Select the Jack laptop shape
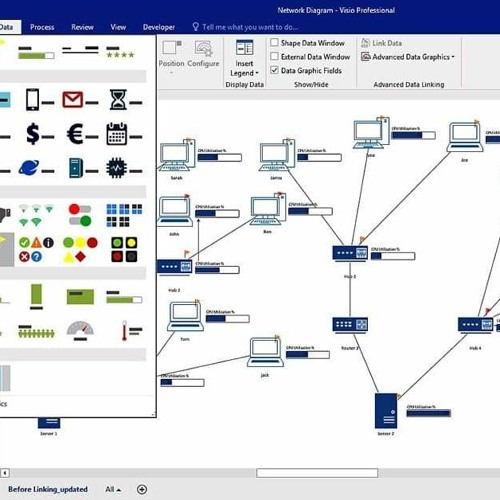Screen dimensions: 500x500 coord(265,353)
